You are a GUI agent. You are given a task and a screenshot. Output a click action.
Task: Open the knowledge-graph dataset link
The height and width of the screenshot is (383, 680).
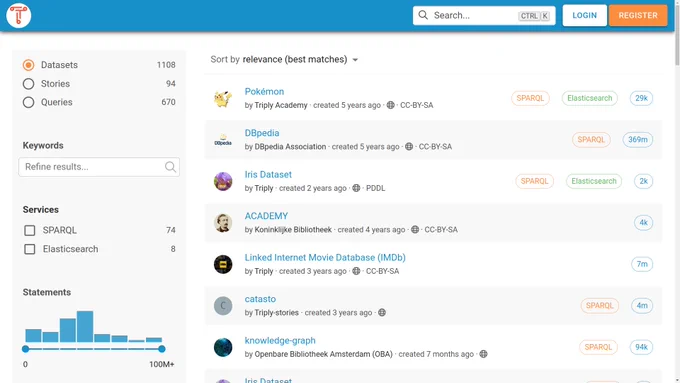[280, 341]
